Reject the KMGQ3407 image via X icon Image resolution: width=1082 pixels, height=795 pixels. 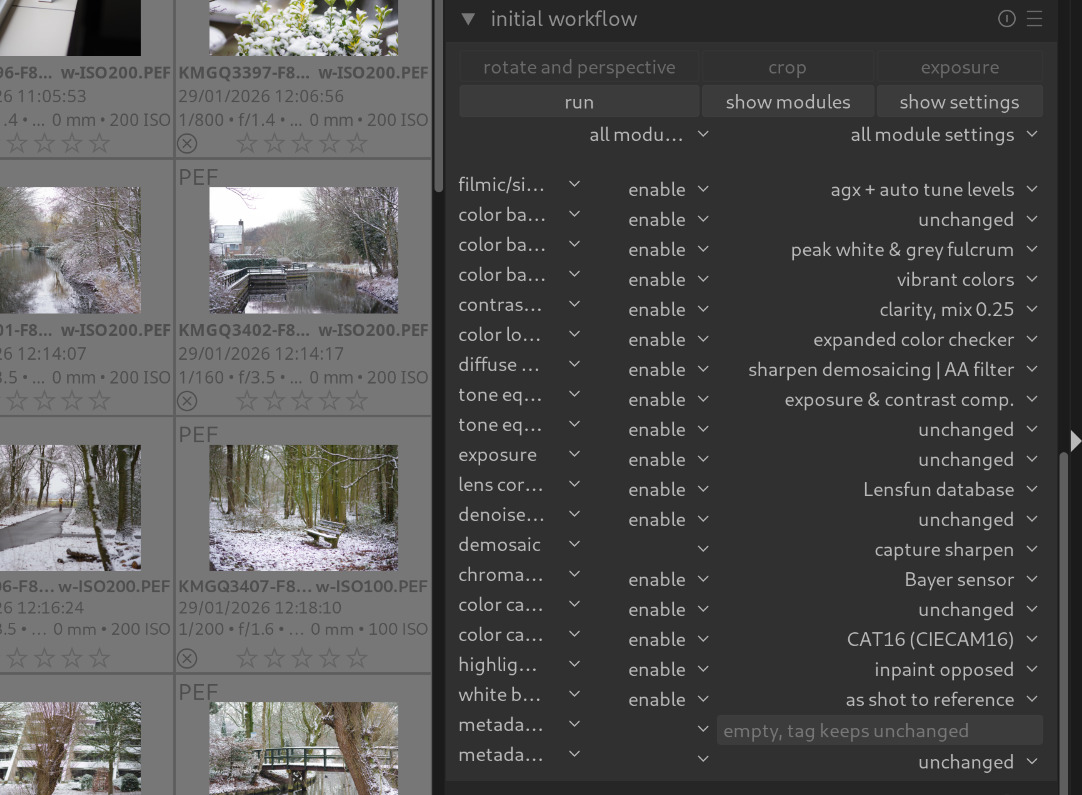pos(187,658)
